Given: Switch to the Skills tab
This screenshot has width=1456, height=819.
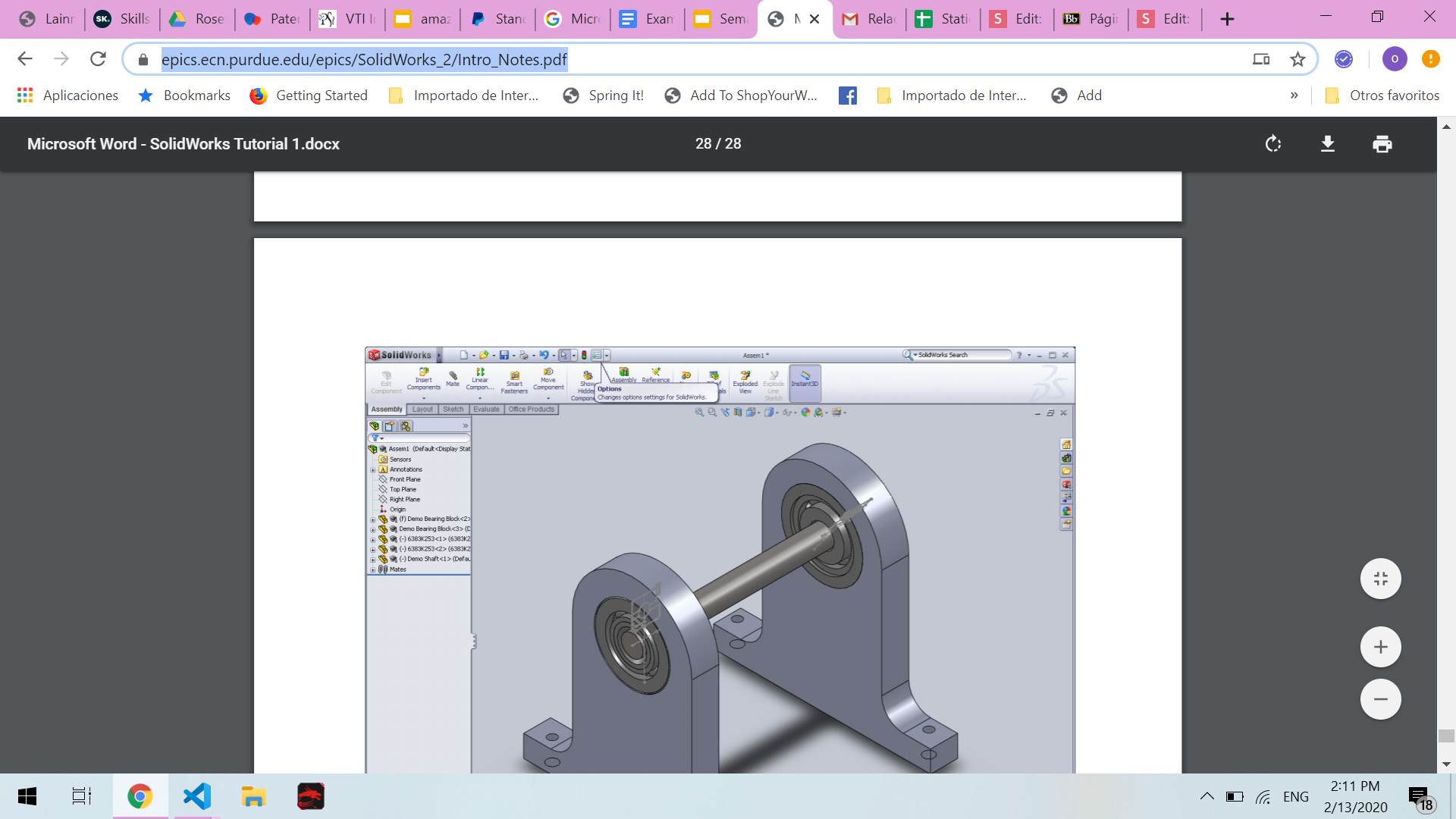Looking at the screenshot, I should (123, 19).
